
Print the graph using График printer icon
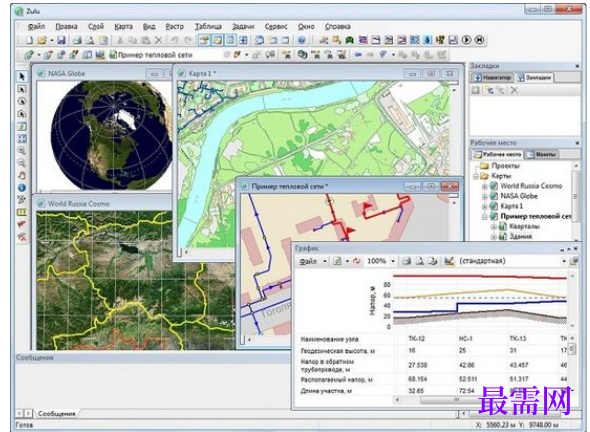coord(406,261)
